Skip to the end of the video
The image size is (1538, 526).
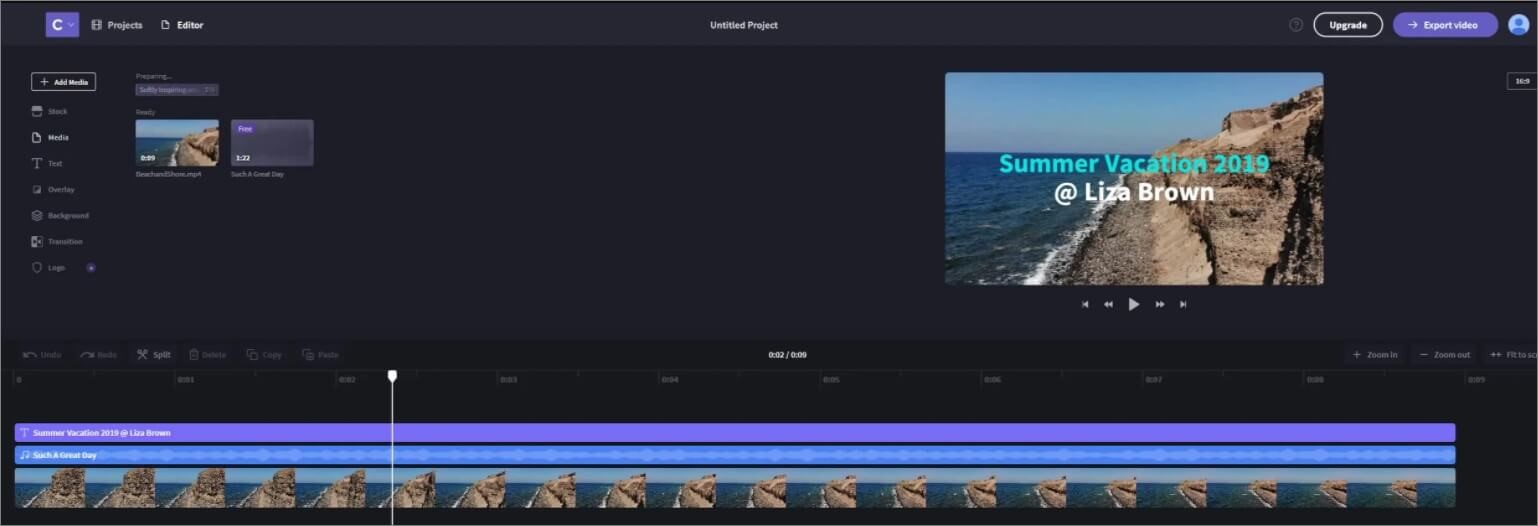[1183, 304]
